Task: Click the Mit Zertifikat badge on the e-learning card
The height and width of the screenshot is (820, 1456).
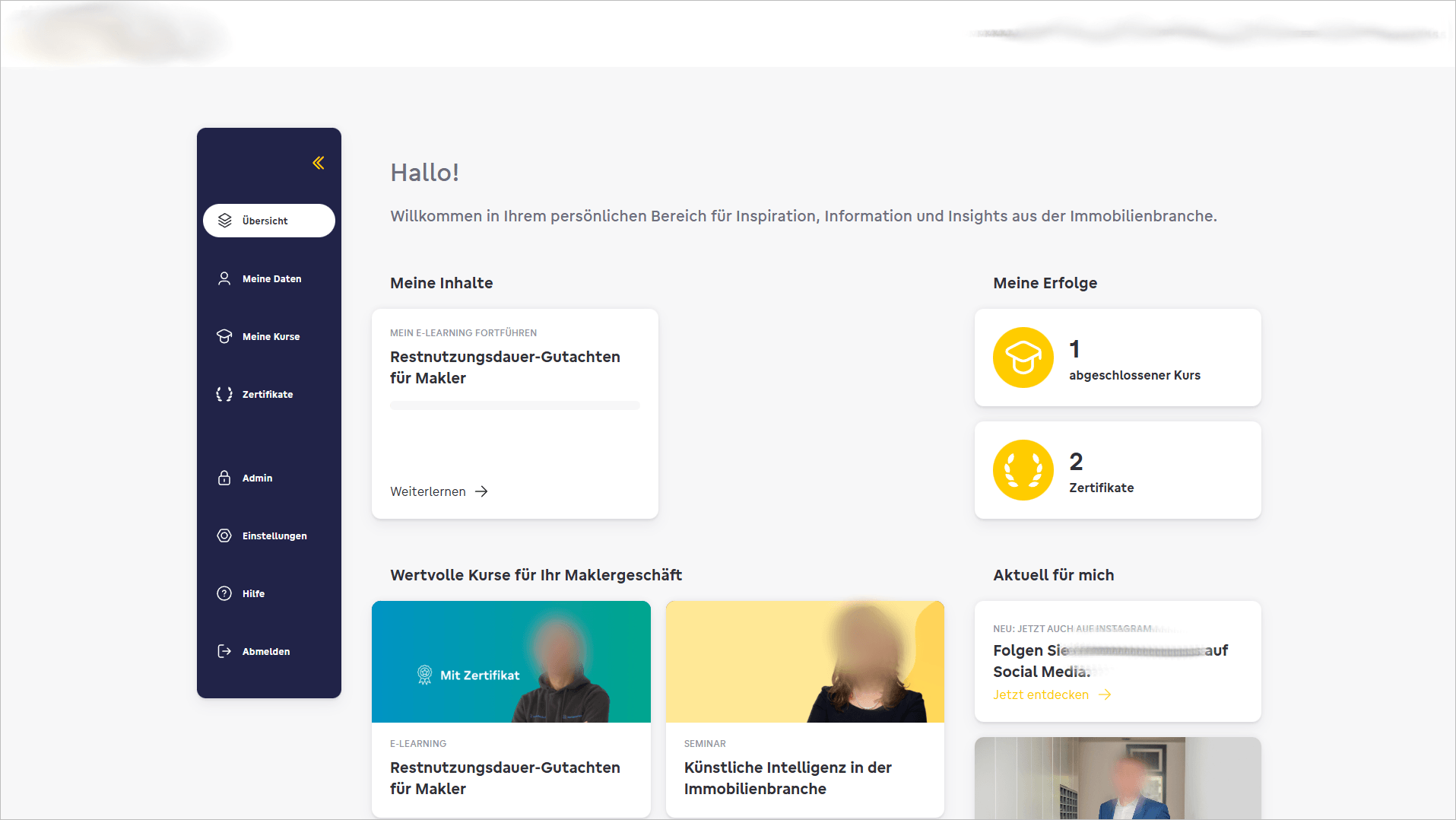Action: tap(468, 675)
